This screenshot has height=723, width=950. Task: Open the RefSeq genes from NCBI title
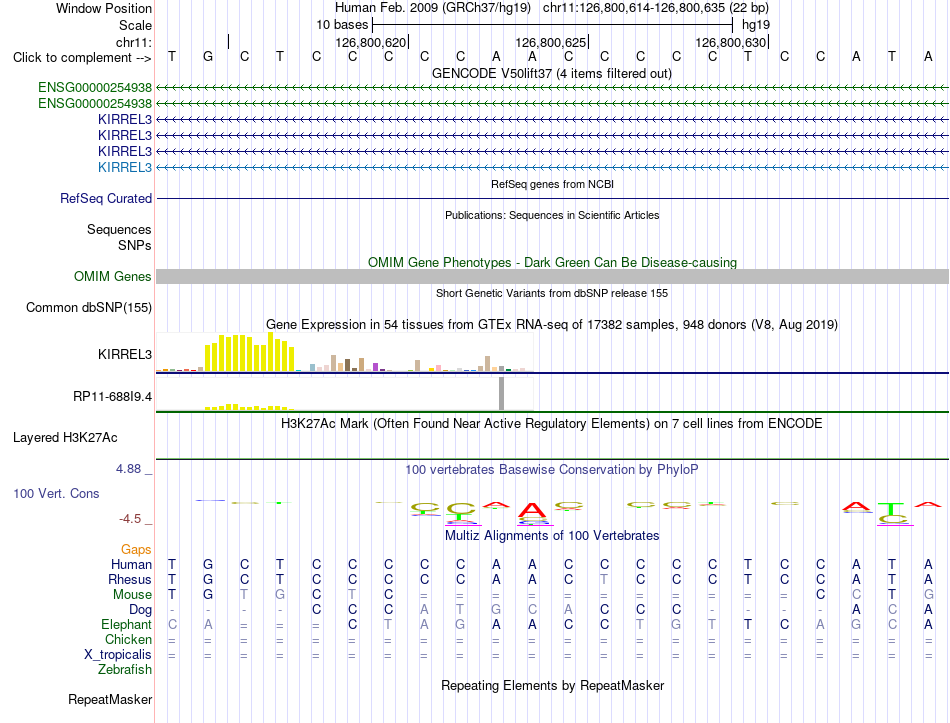[x=552, y=184]
